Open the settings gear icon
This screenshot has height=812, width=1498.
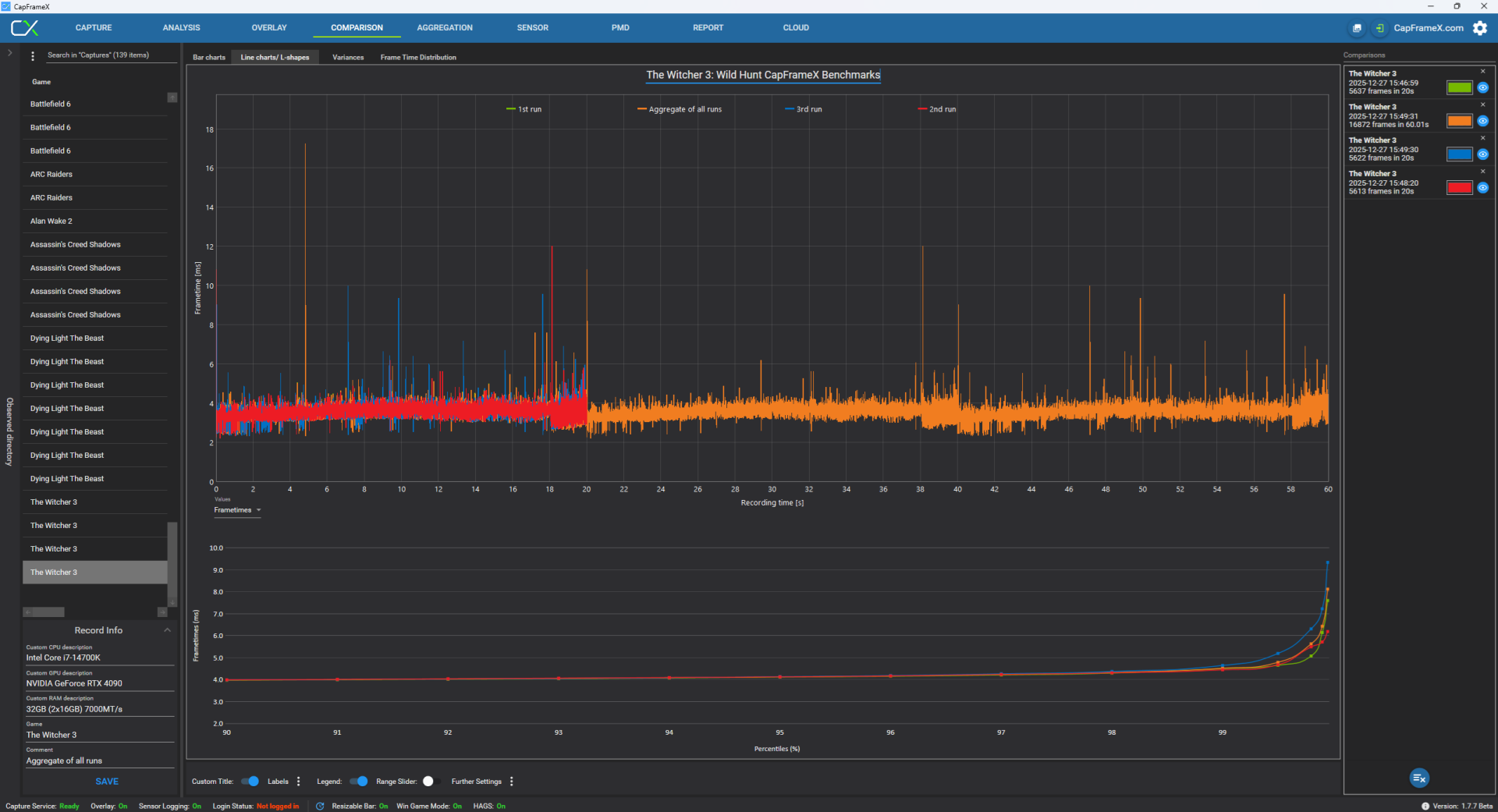pyautogui.click(x=1480, y=28)
